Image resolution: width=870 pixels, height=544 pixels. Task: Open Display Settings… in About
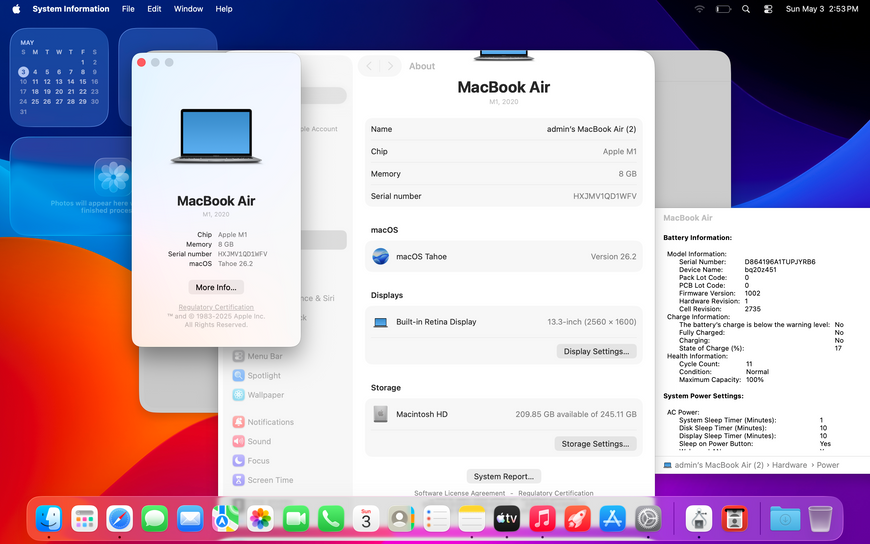[596, 351]
